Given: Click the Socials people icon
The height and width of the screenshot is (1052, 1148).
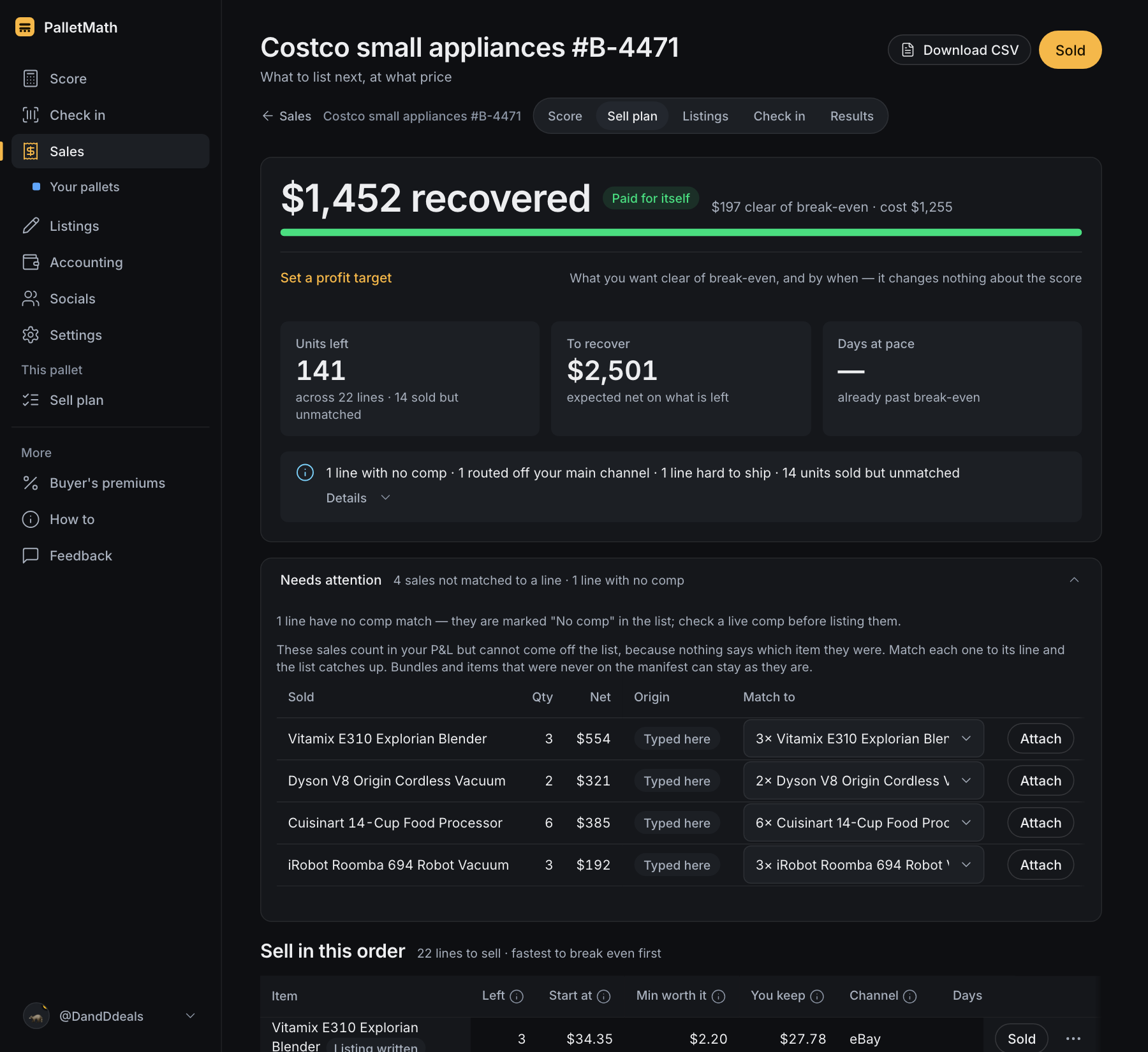Looking at the screenshot, I should [x=31, y=298].
